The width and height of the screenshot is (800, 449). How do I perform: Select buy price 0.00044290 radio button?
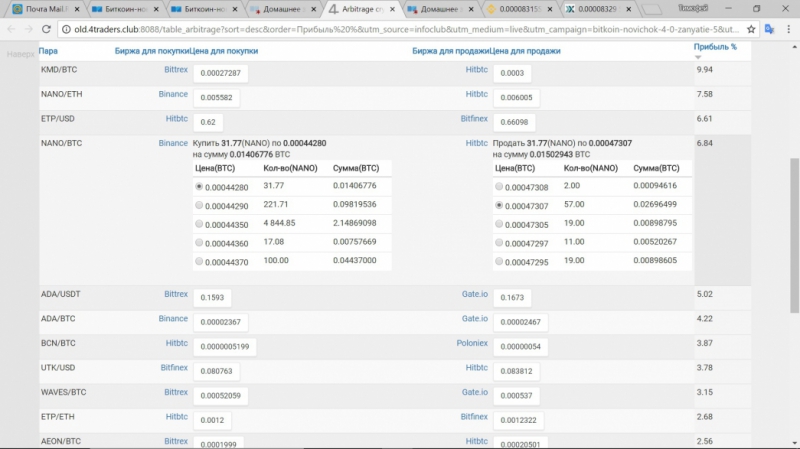click(199, 205)
